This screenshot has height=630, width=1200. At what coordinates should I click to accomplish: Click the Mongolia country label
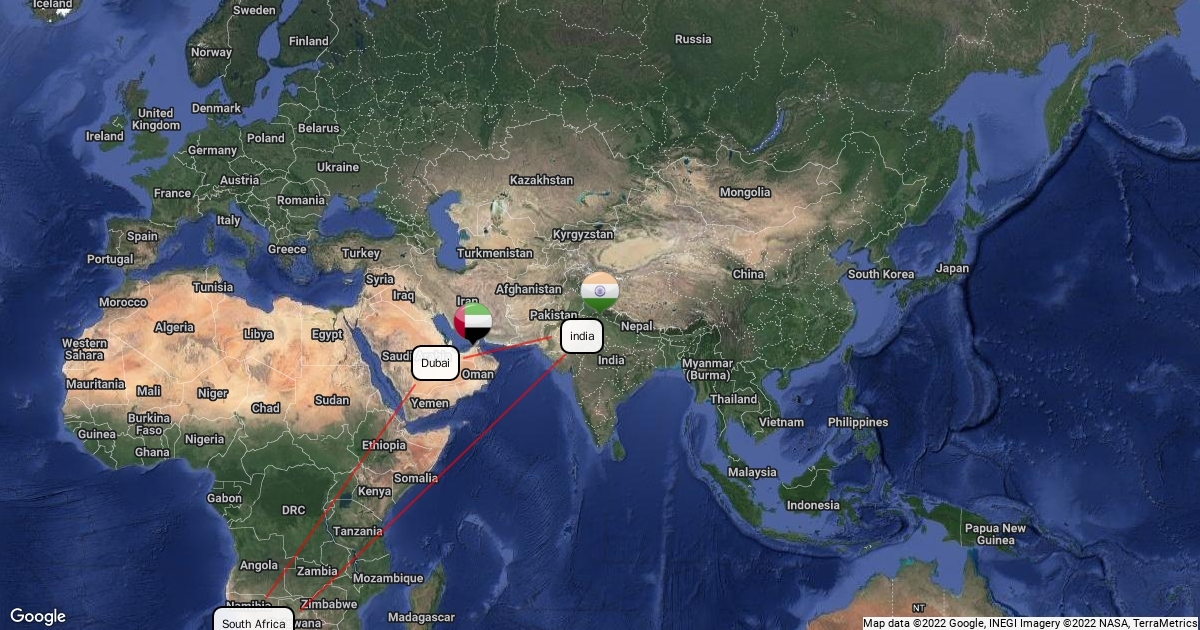(x=745, y=192)
